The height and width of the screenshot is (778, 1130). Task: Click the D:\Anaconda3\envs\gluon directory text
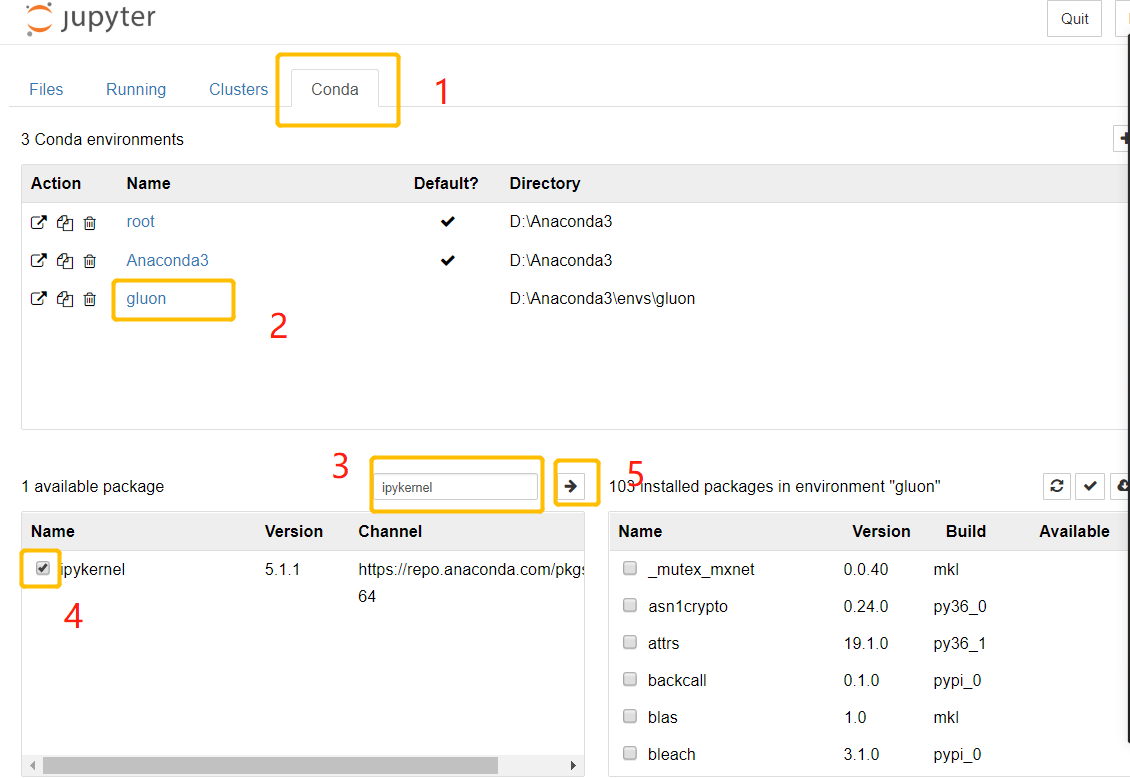(x=602, y=299)
